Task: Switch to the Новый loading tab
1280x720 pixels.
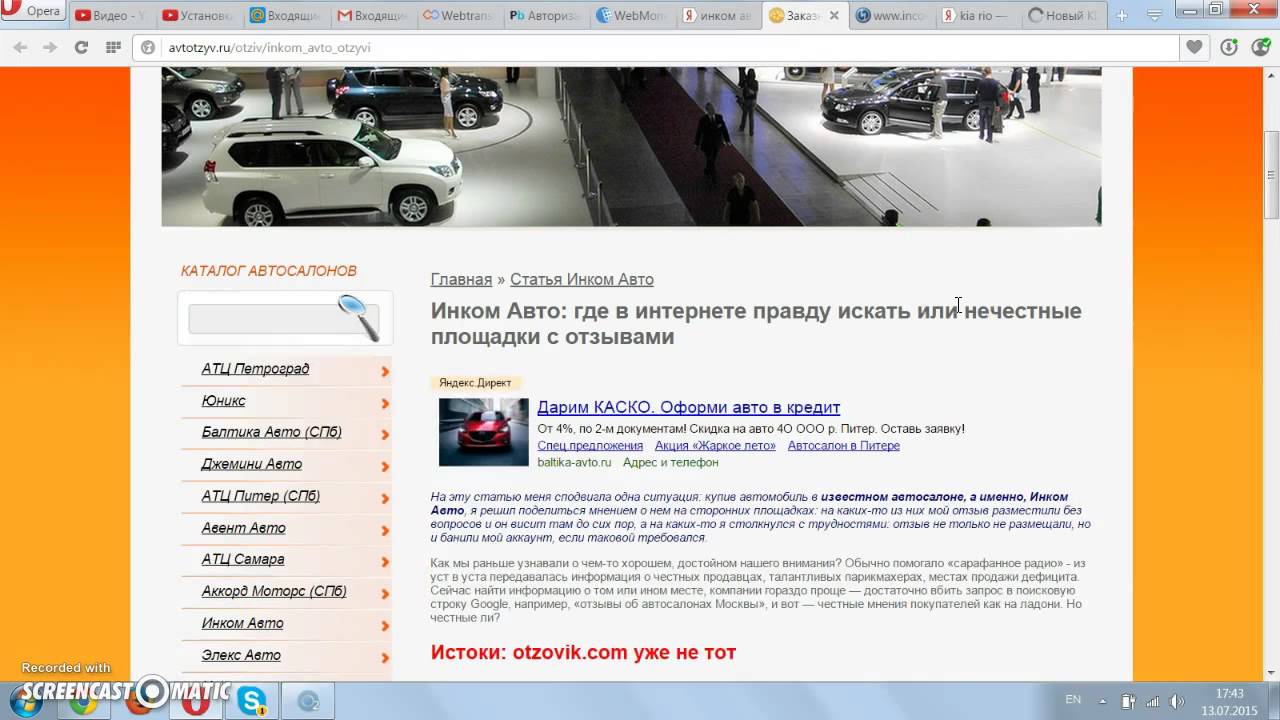Action: tap(1066, 15)
